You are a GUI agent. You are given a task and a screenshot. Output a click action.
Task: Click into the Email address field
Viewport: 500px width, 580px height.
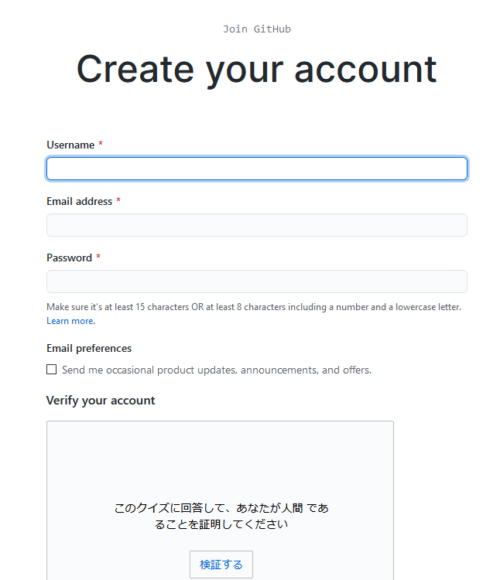pos(257,225)
